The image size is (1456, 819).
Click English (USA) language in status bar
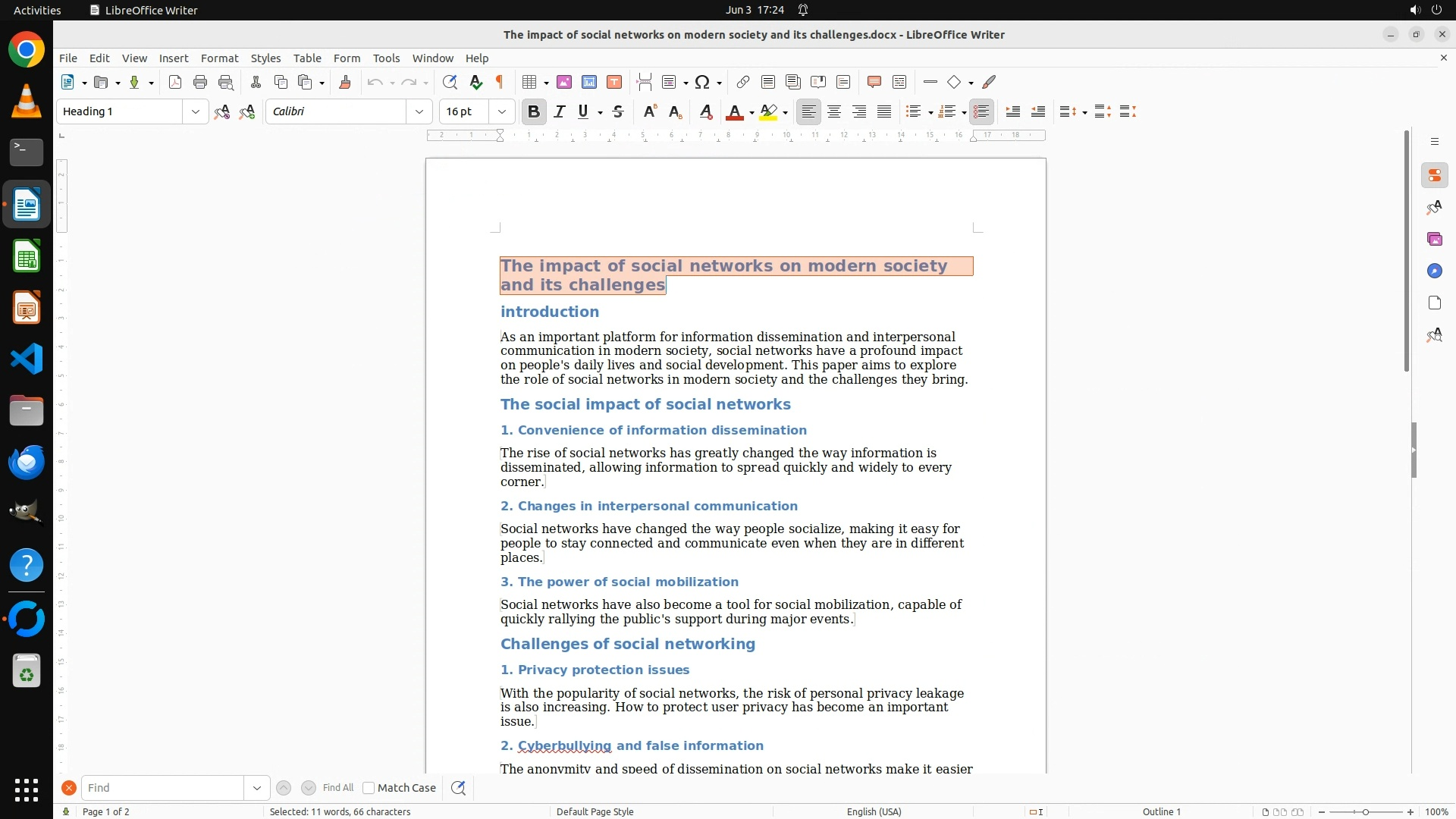pyautogui.click(x=874, y=811)
